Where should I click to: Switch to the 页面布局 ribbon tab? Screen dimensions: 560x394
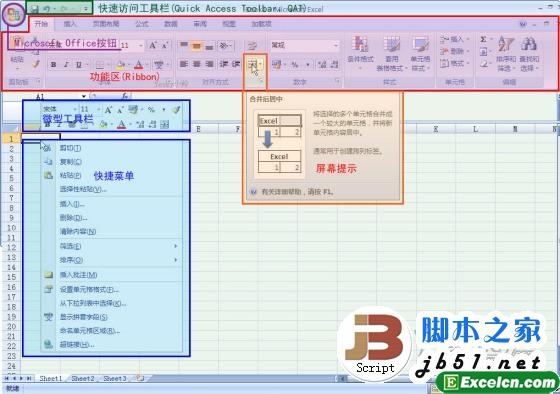[106, 24]
